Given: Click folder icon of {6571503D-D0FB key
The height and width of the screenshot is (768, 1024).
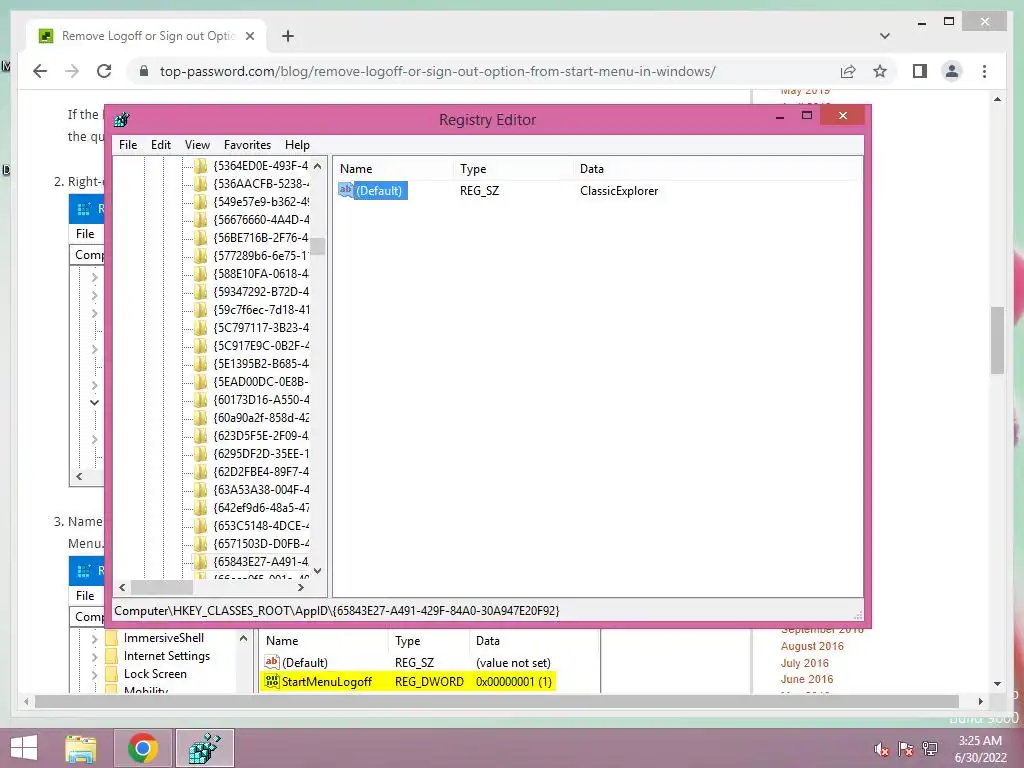Looking at the screenshot, I should 200,543.
